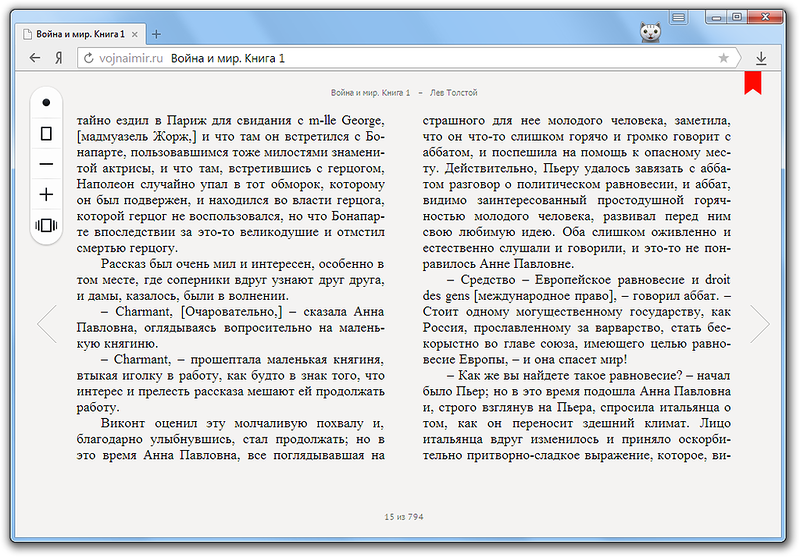The image size is (800, 557).
Task: Minimize the browser window
Action: pos(716,18)
